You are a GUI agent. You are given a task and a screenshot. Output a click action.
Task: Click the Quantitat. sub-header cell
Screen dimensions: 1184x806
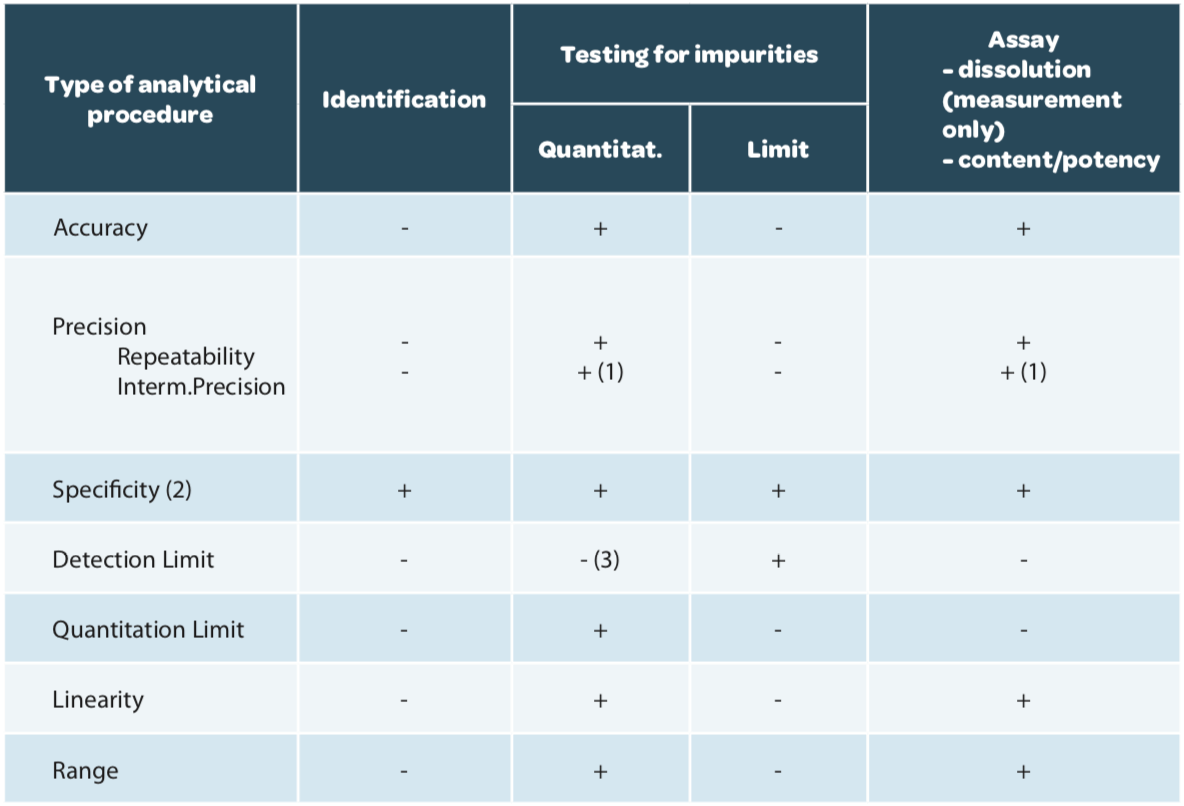[x=600, y=149]
